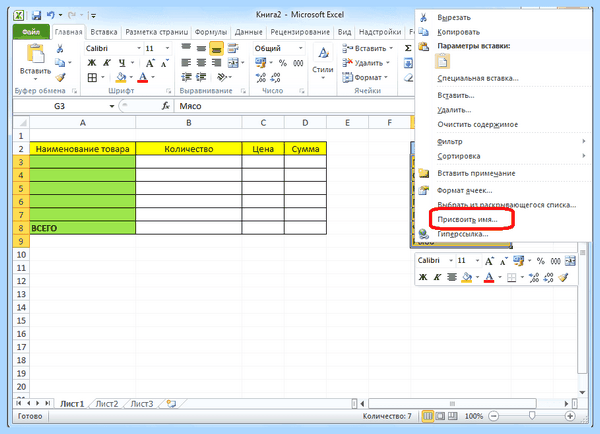Click decrease indent icon
The image size is (600, 434).
[186, 77]
